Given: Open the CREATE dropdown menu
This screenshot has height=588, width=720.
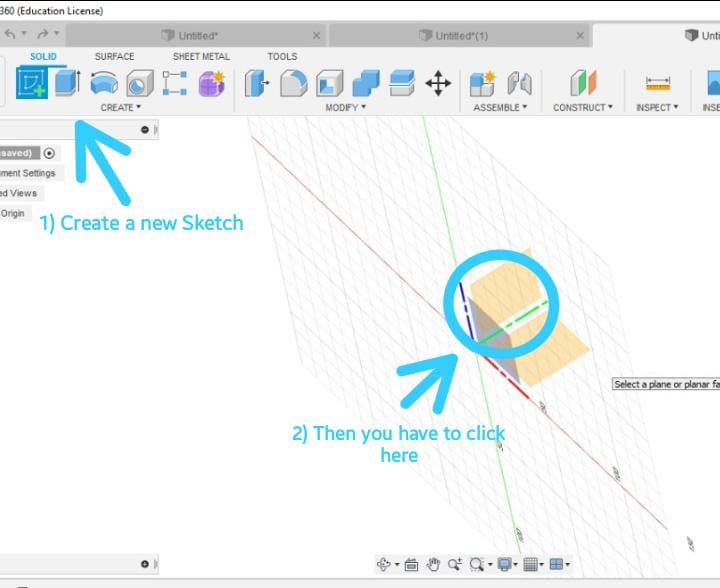Looking at the screenshot, I should pos(121,107).
